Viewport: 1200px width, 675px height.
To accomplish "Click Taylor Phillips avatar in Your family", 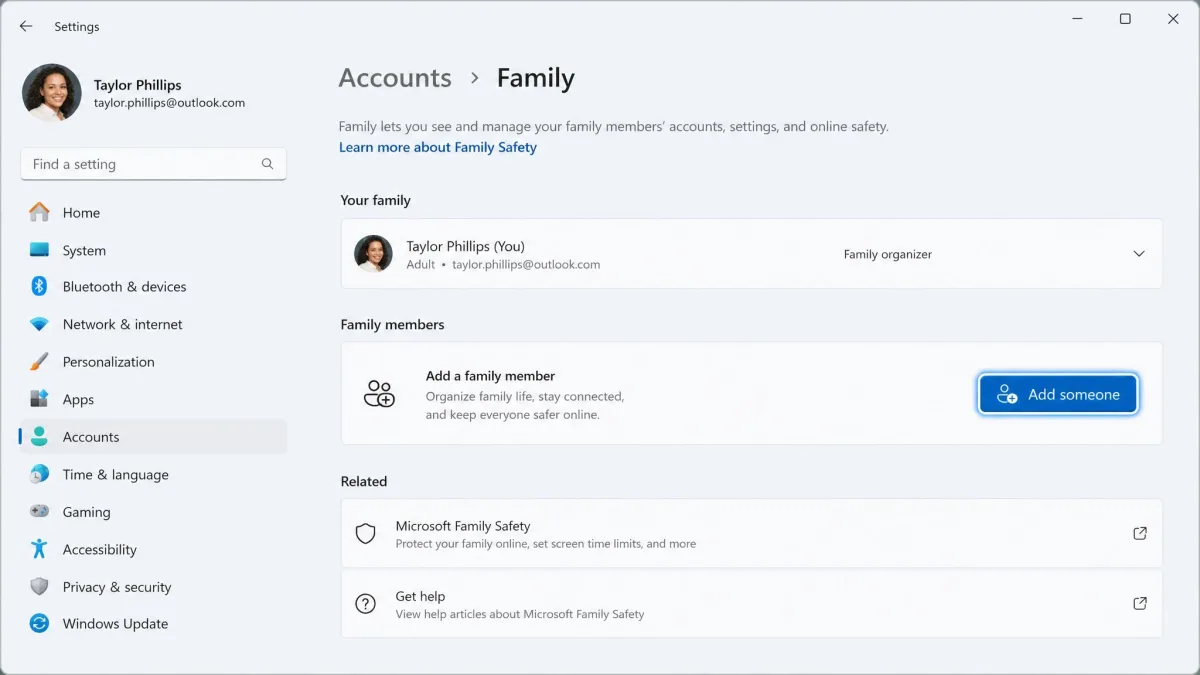I will 374,254.
